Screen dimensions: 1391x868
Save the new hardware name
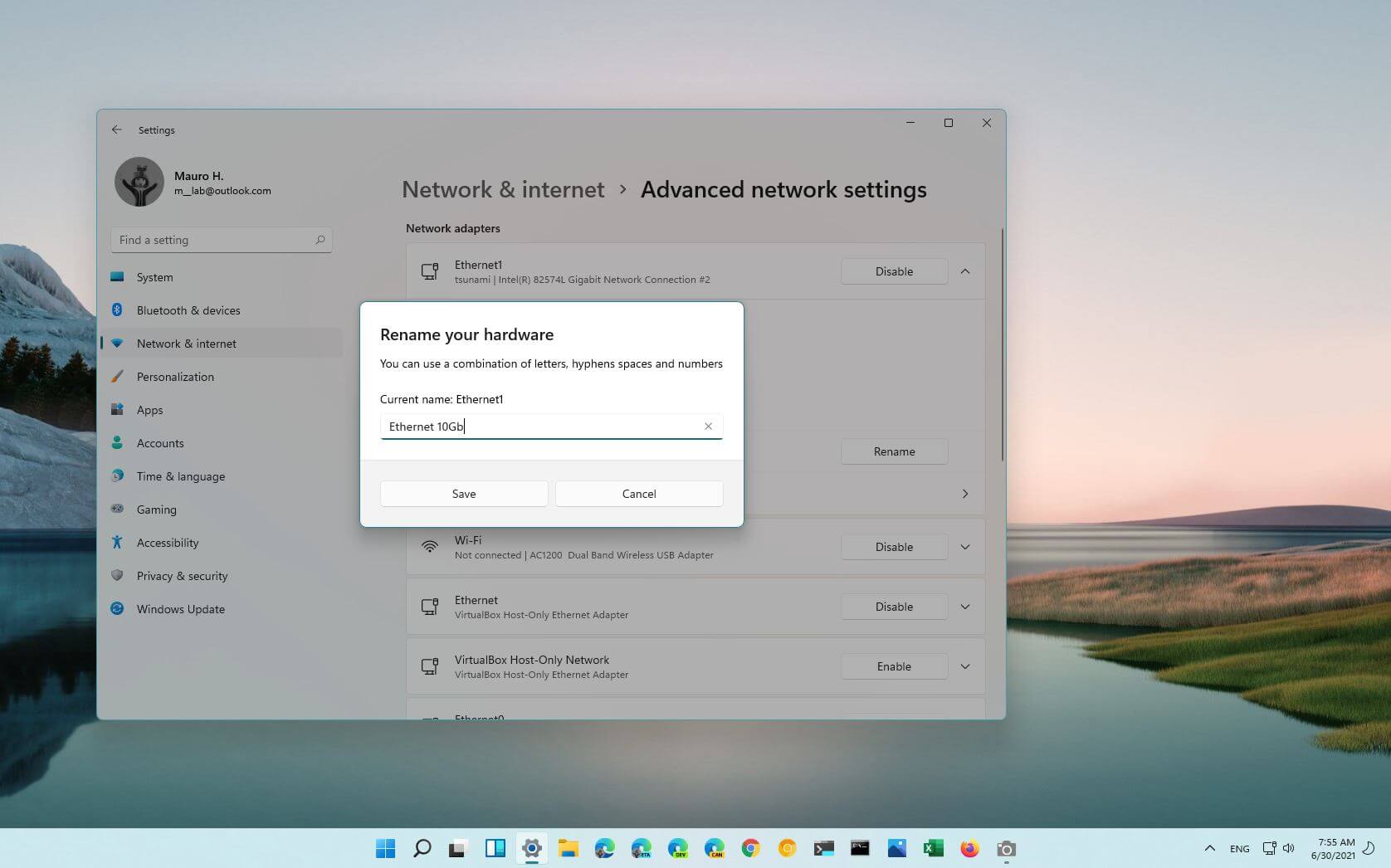463,493
